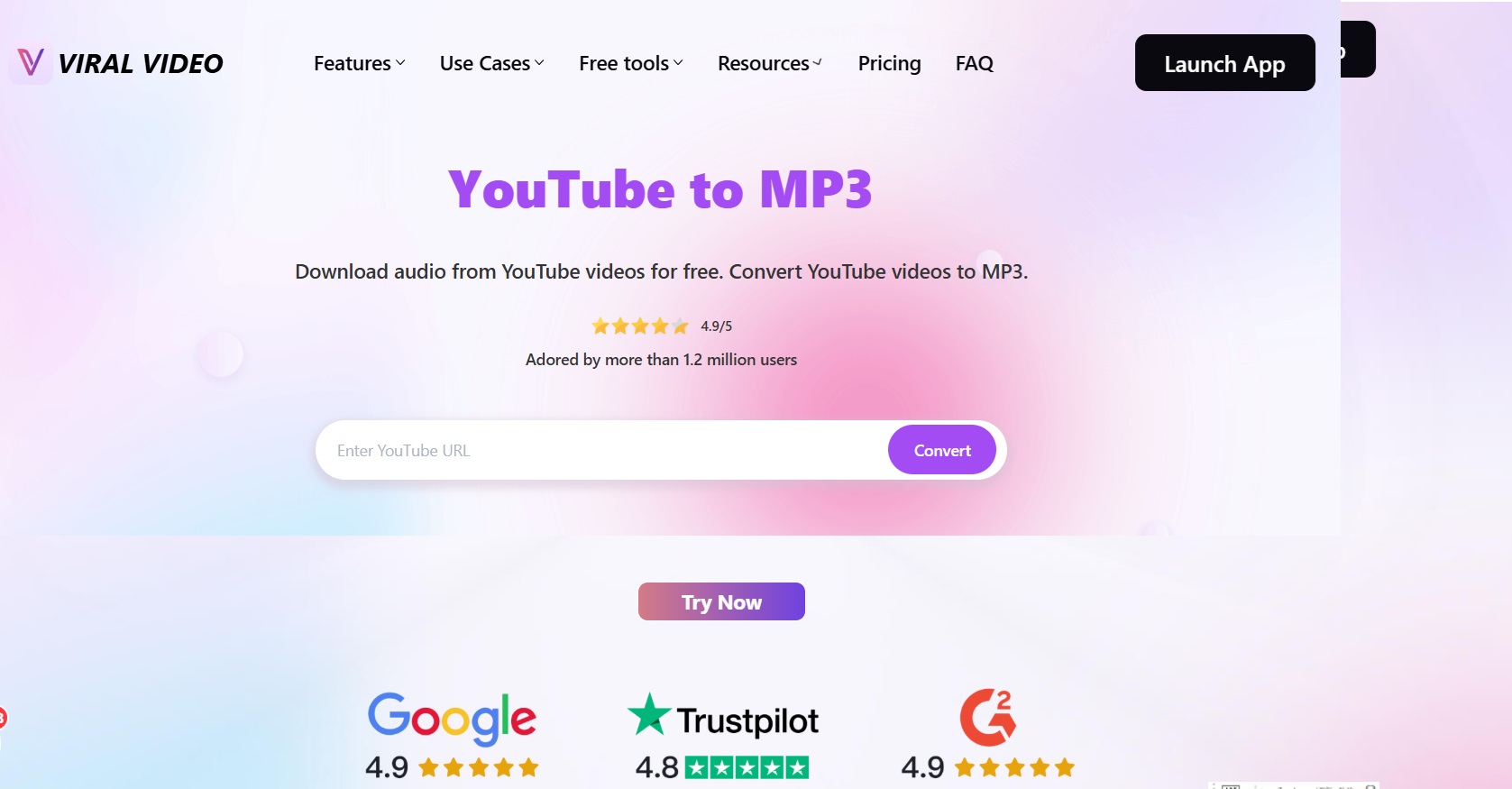Click the purple Convert button
This screenshot has width=1512, height=789.
click(x=942, y=450)
